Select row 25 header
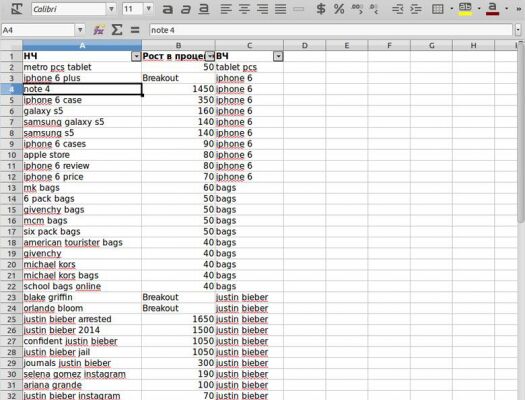 click(11, 319)
